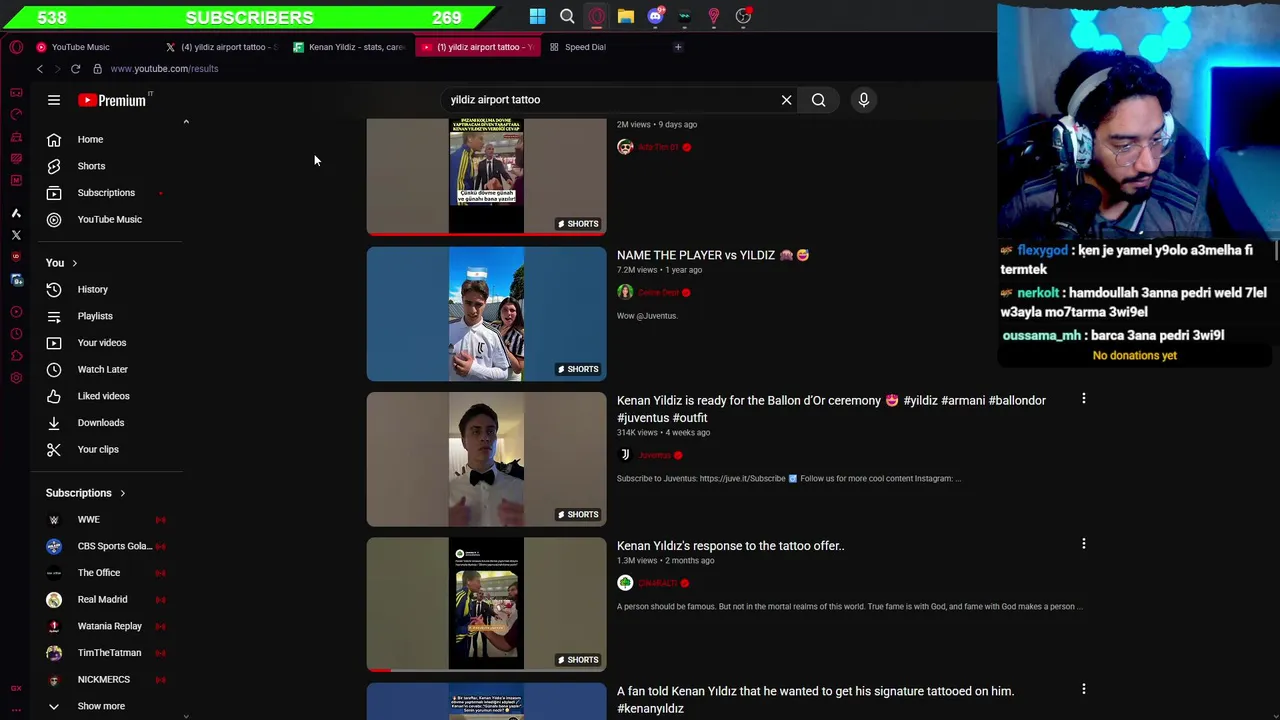The height and width of the screenshot is (720, 1280).
Task: Open Windows taskbar search
Action: pos(567,16)
